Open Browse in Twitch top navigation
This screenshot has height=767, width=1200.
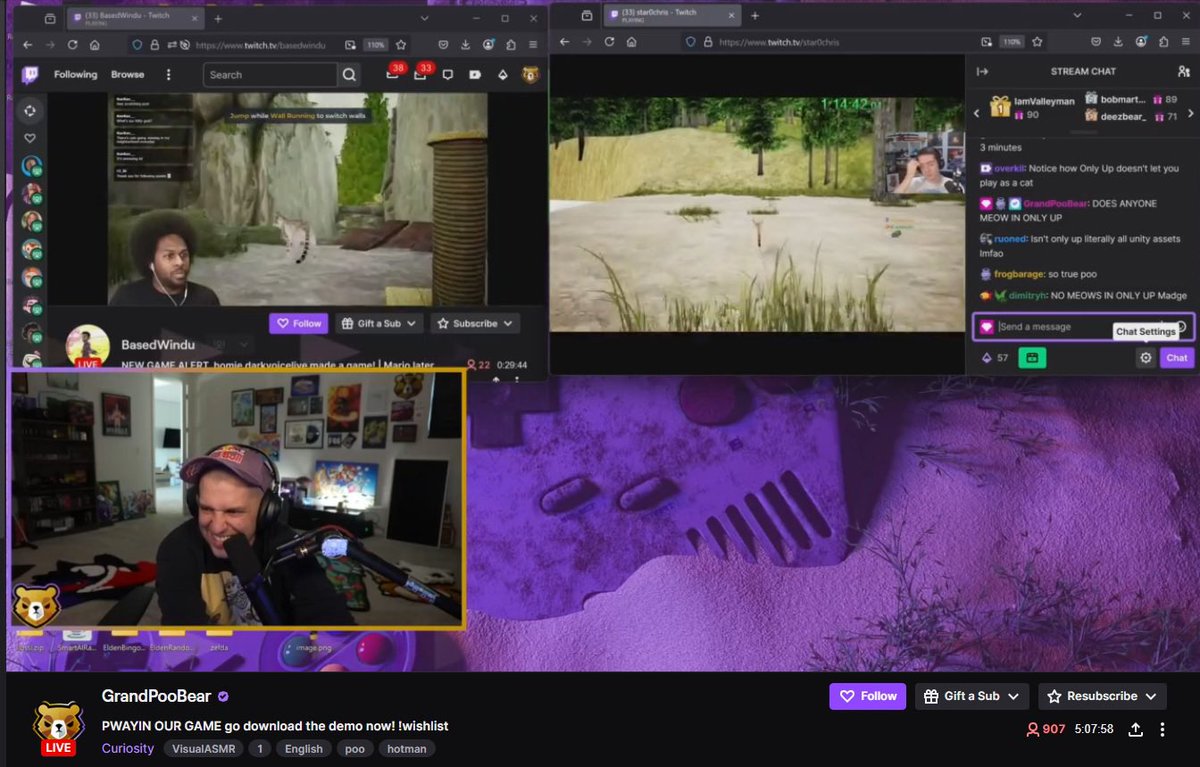(128, 74)
